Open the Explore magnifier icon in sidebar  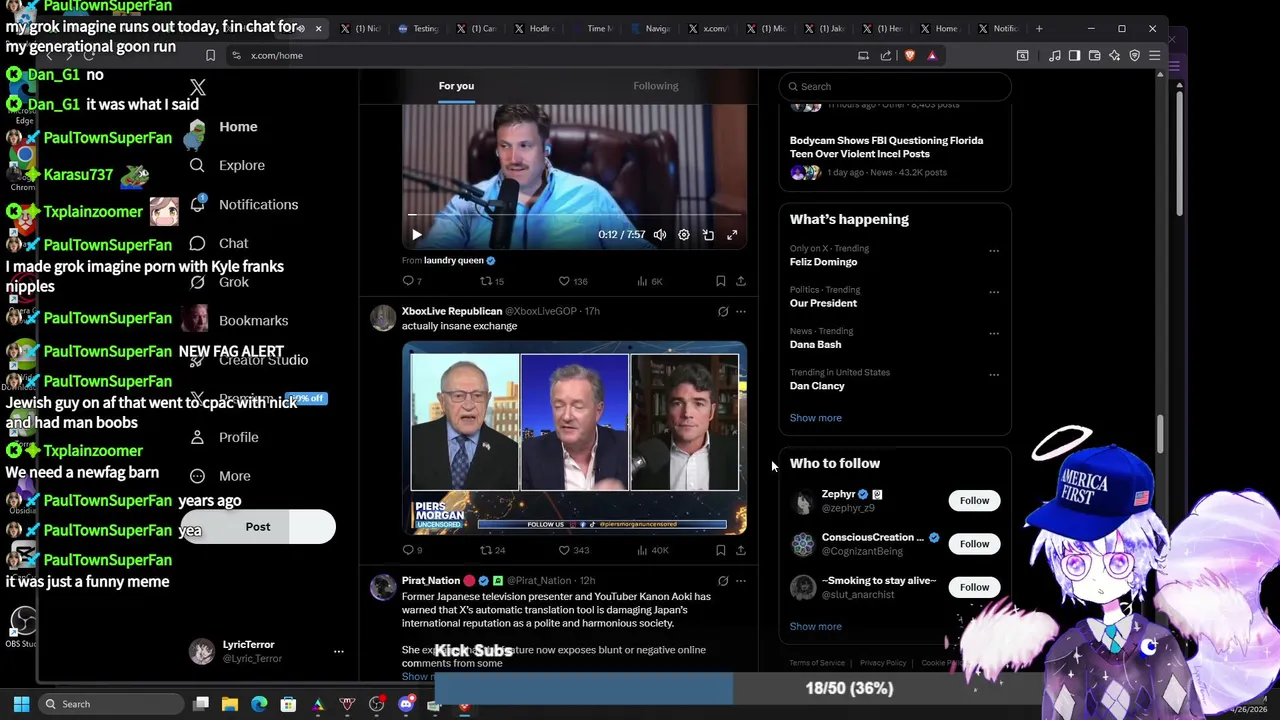coord(197,165)
